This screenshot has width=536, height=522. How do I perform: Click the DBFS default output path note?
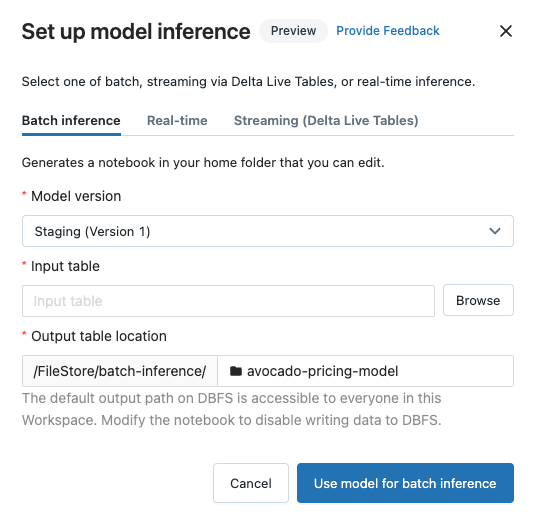point(232,409)
